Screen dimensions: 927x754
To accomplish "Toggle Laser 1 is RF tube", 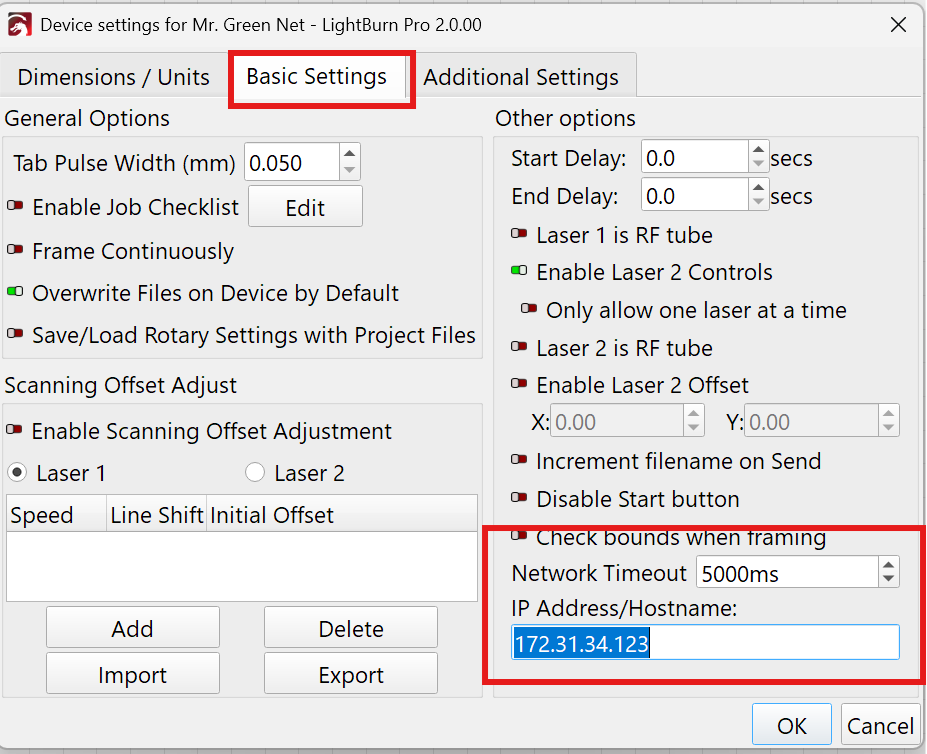I will (518, 233).
